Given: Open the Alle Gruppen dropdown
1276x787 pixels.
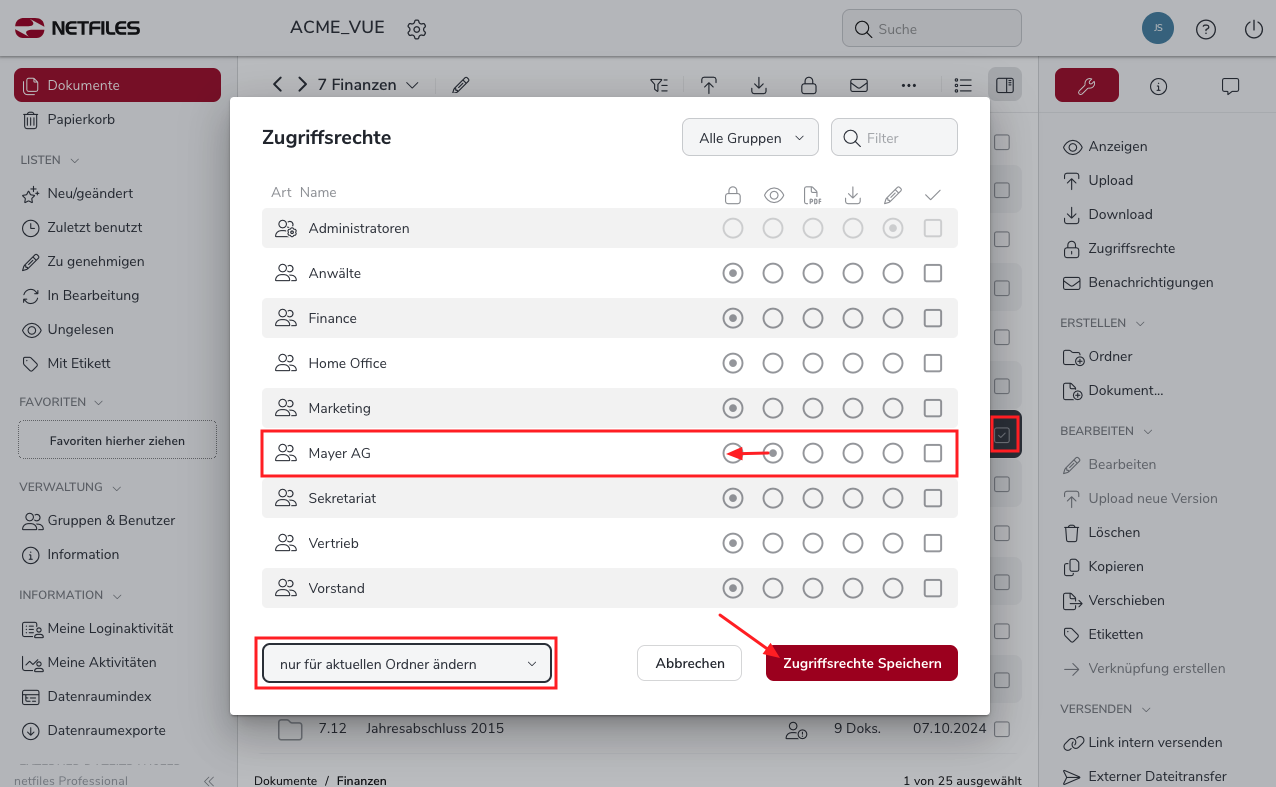Looking at the screenshot, I should click(x=750, y=138).
